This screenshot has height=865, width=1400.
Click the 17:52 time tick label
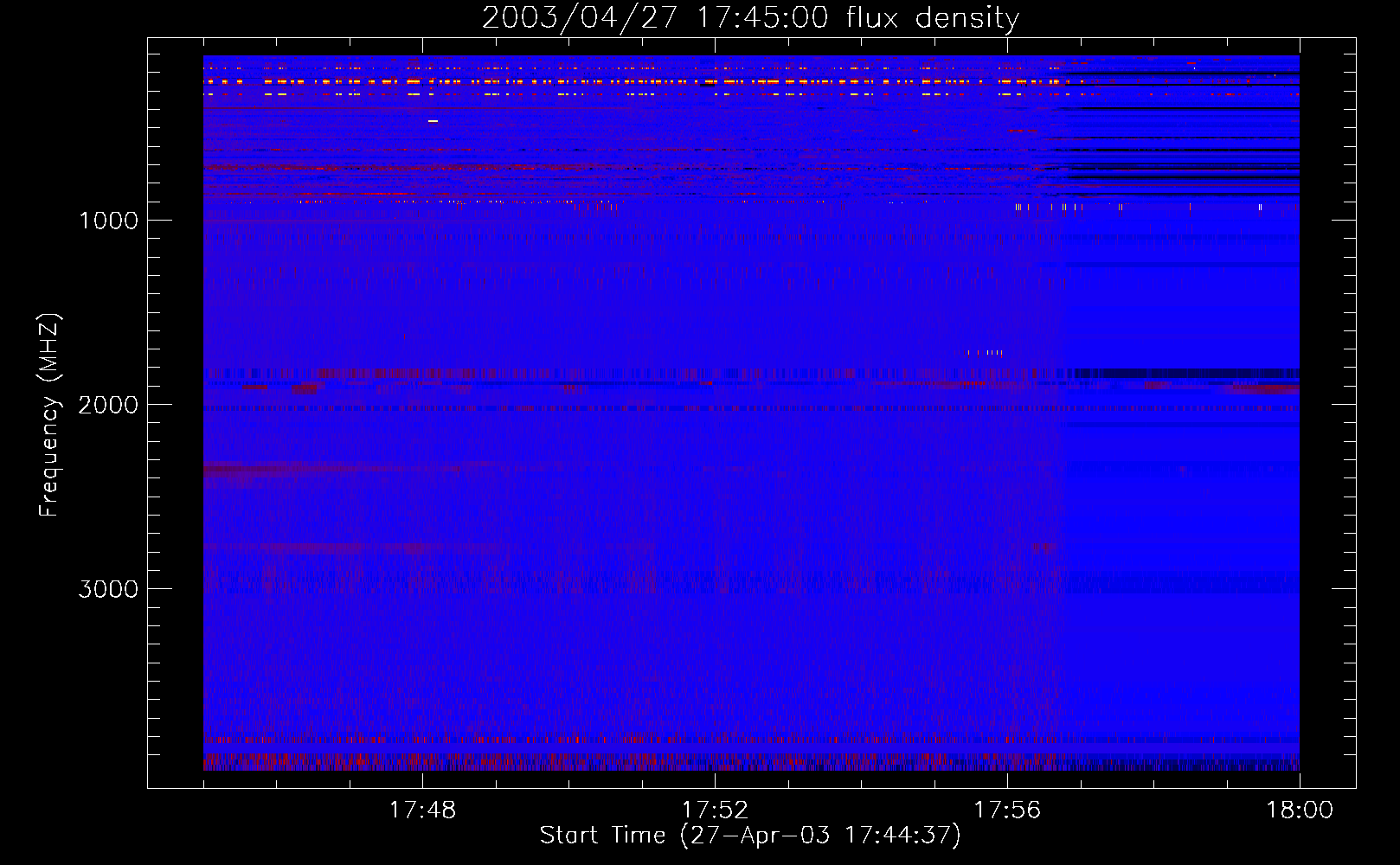[x=715, y=811]
